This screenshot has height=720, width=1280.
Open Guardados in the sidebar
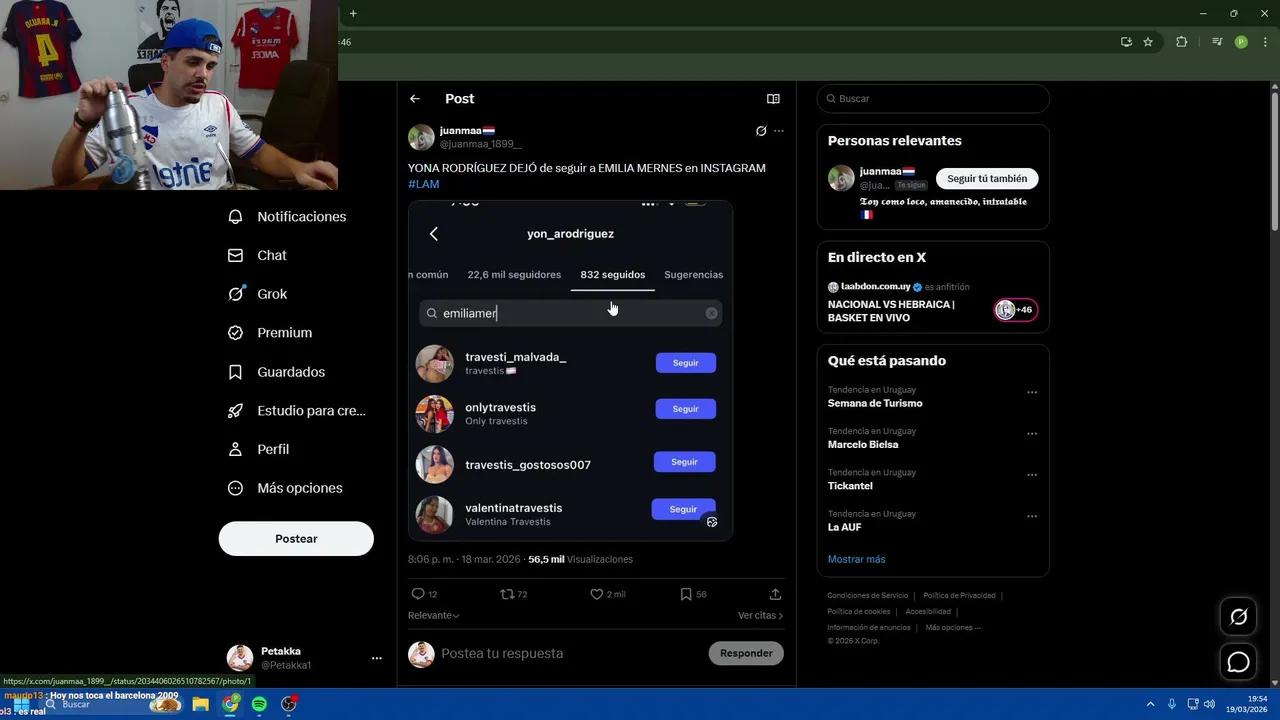277,372
